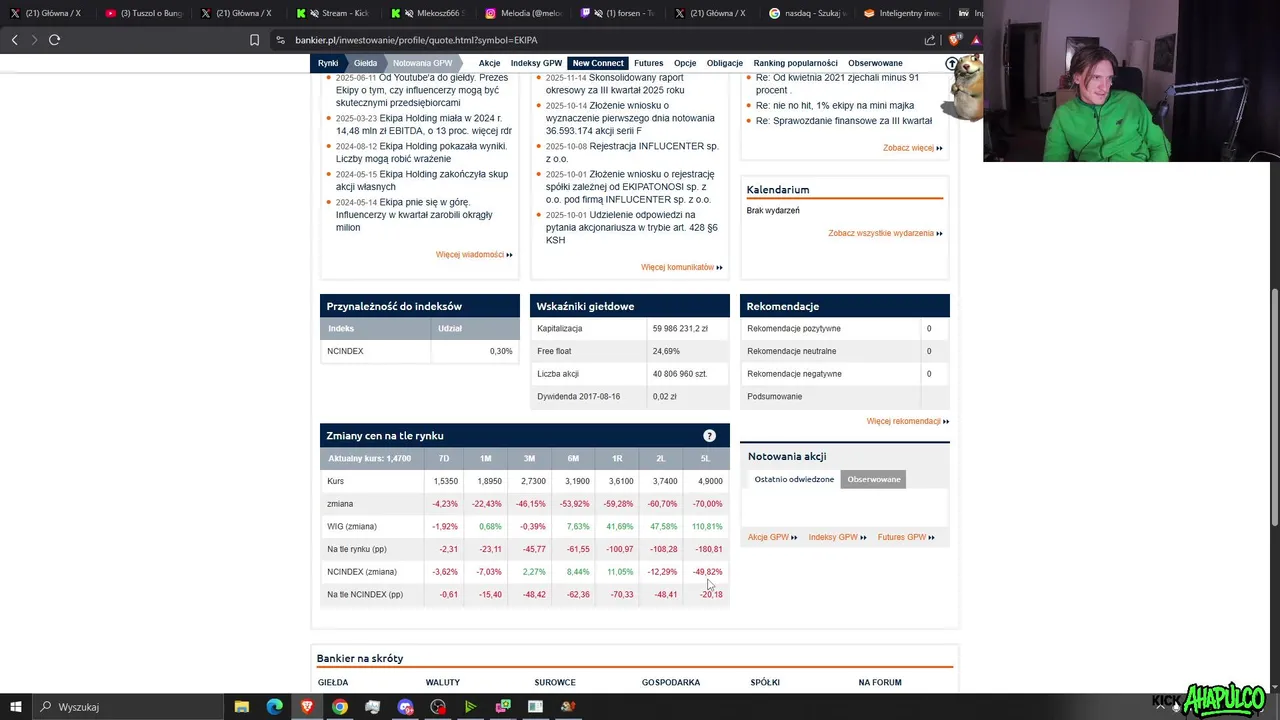1280x720 pixels.
Task: Select the New Connect menu item
Action: 598,63
